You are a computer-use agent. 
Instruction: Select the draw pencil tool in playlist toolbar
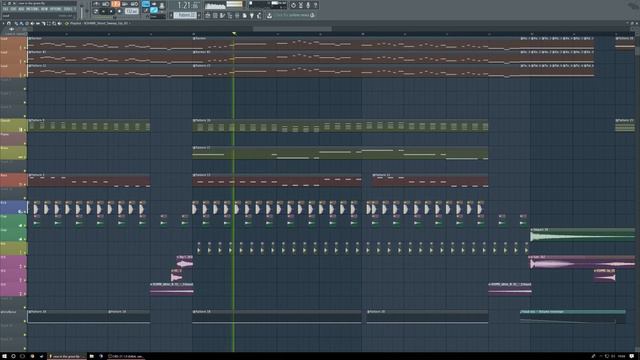tap(16, 23)
